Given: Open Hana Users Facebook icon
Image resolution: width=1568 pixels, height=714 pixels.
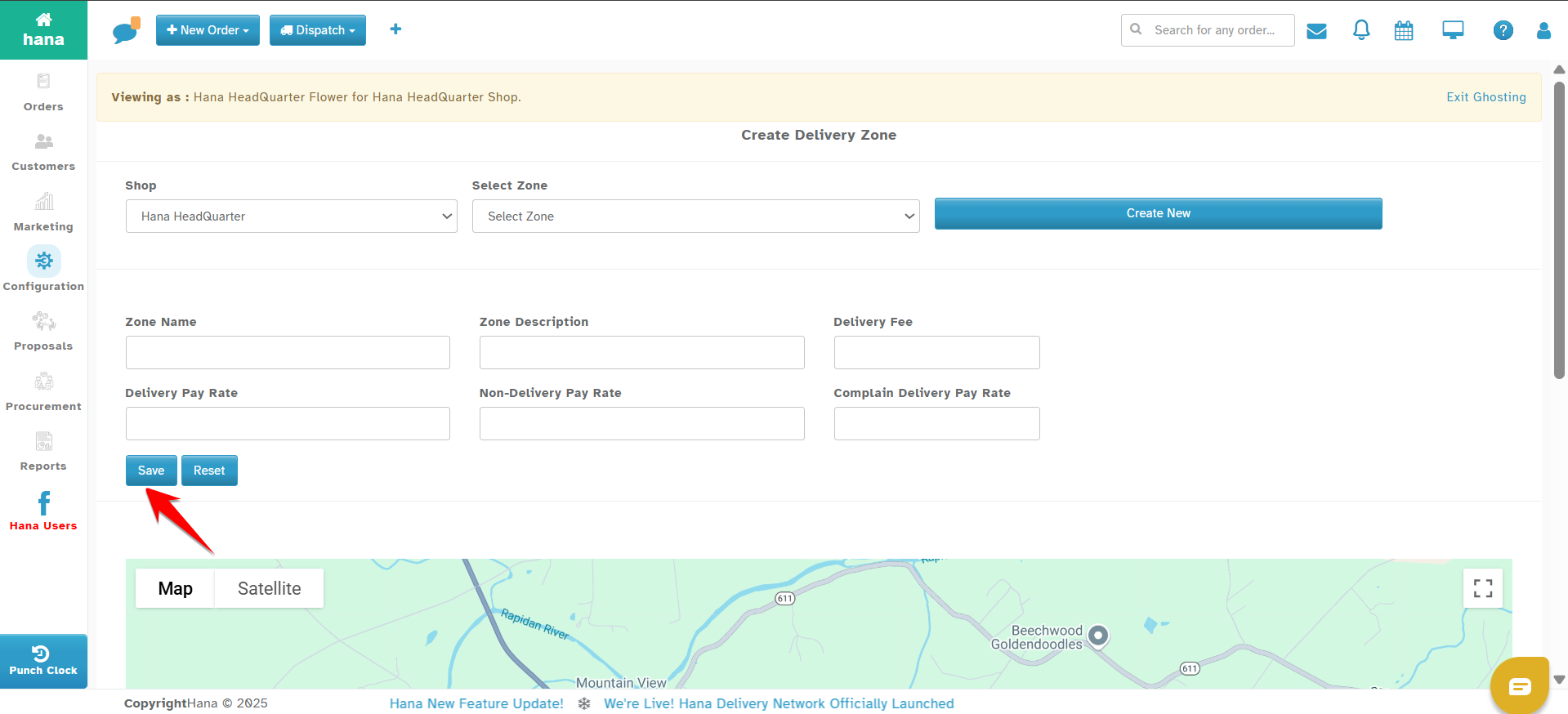Looking at the screenshot, I should [43, 511].
